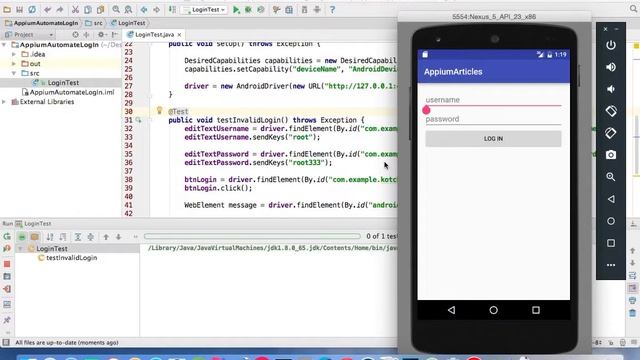Toggle show passed tests green button
The height and width of the screenshot is (360, 640).
click(x=22, y=236)
